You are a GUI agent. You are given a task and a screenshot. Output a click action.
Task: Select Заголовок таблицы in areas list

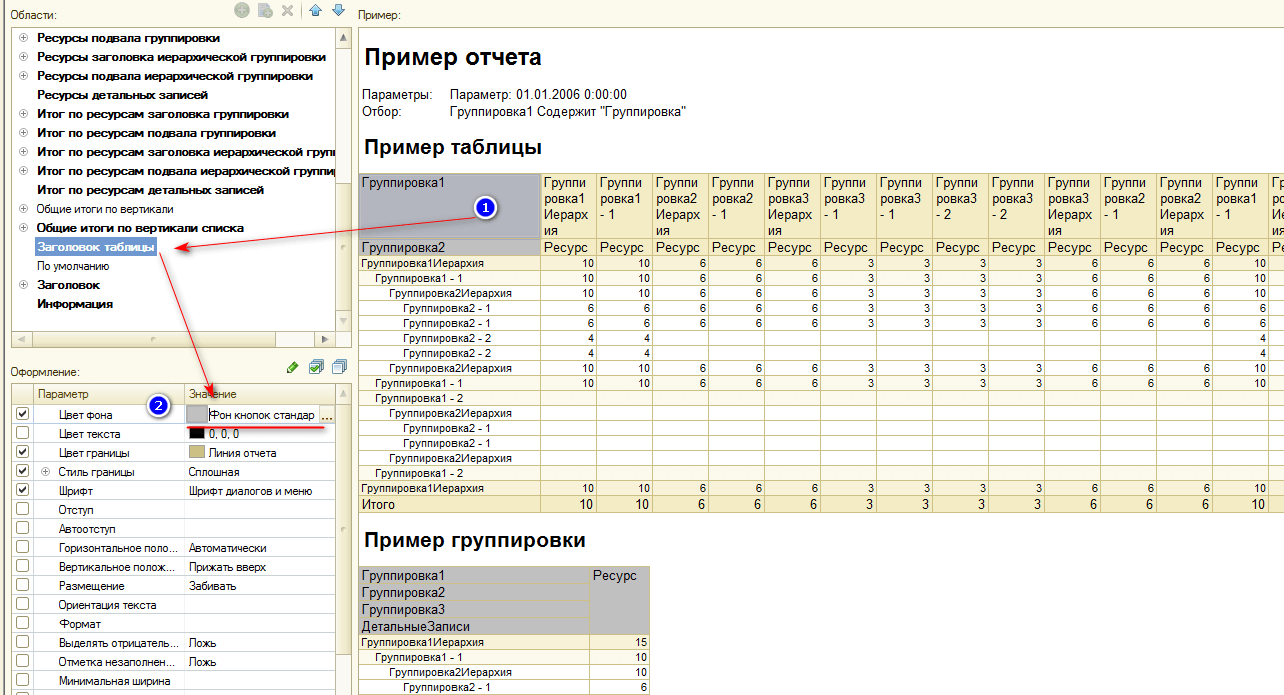(x=96, y=247)
